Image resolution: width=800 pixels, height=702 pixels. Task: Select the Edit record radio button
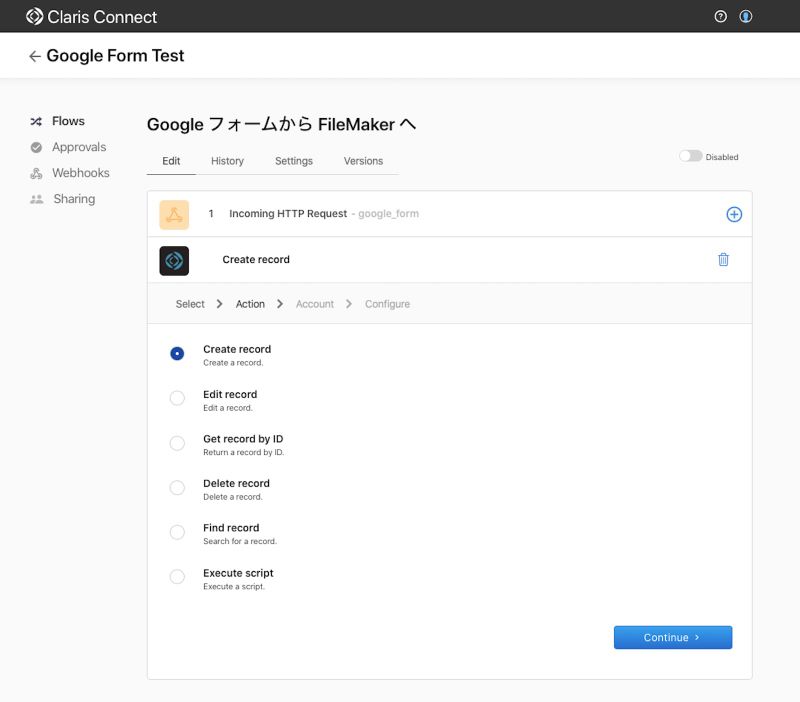(177, 398)
